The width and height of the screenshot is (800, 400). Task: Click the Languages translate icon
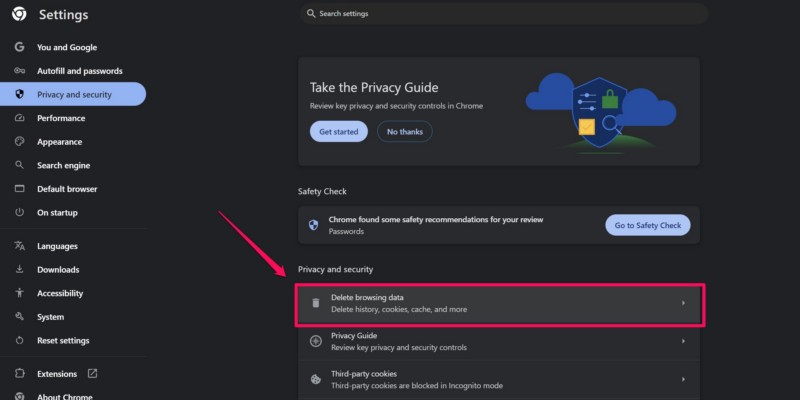point(19,246)
